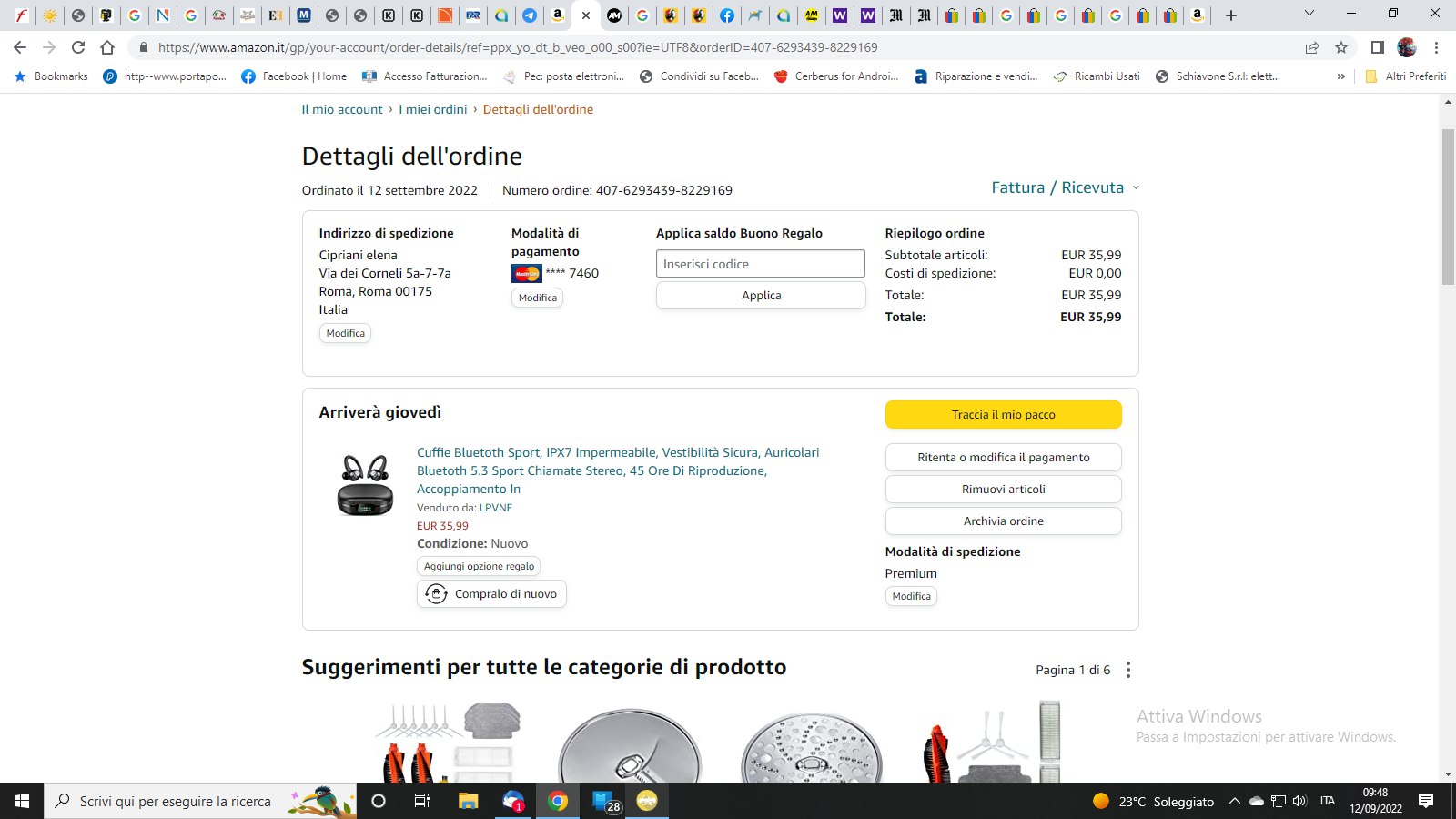This screenshot has height=819, width=1456.
Task: Open a new browser tab
Action: (1230, 15)
